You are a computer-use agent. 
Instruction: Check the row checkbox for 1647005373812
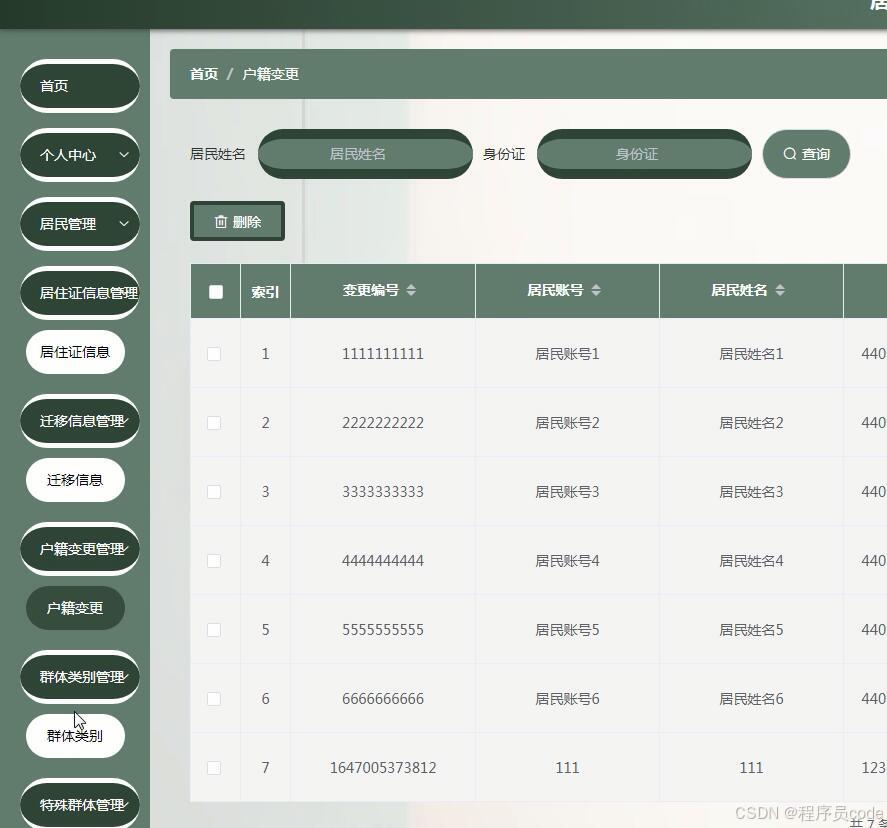(x=214, y=768)
